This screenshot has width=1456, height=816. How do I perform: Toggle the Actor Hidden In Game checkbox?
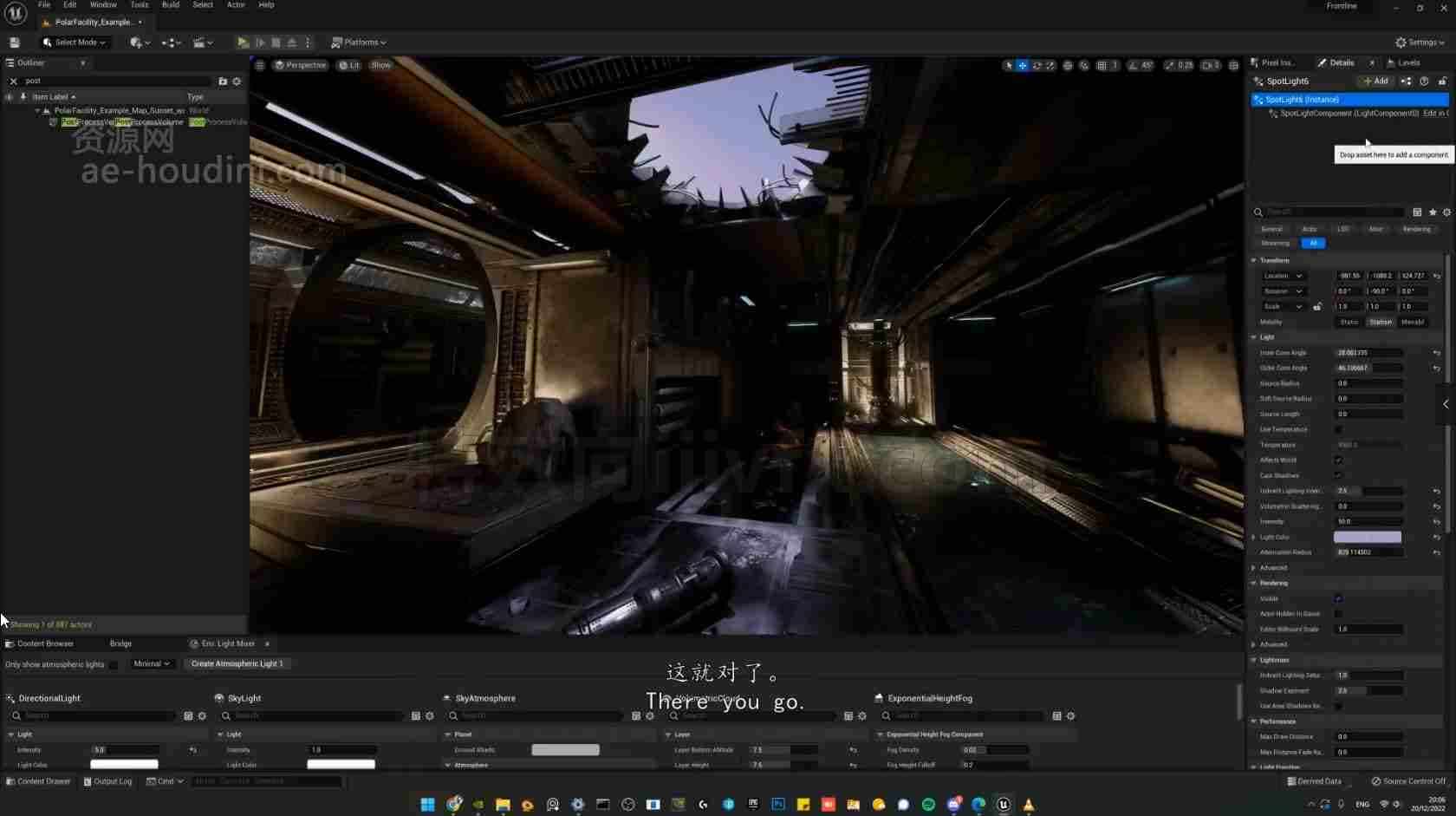[x=1338, y=614]
